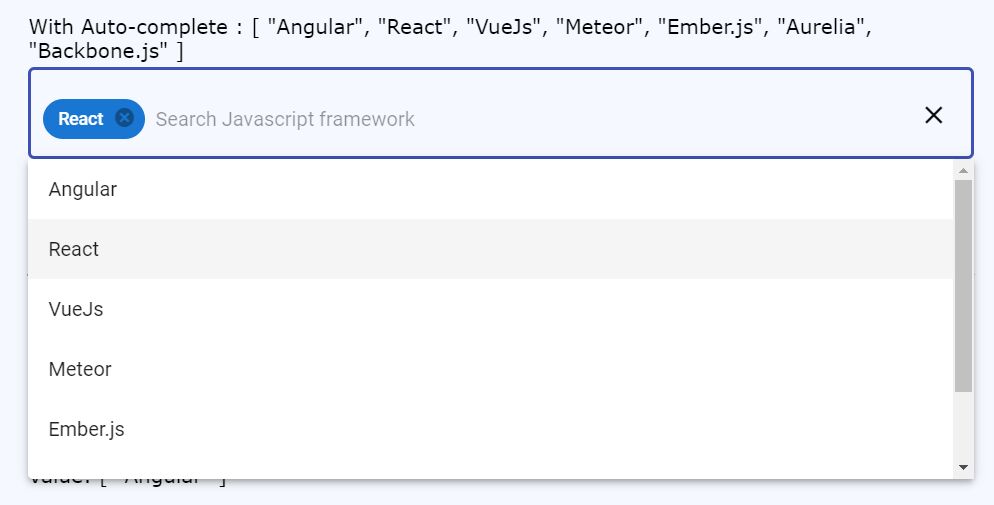Click the React chip label
The height and width of the screenshot is (505, 994).
click(x=80, y=119)
